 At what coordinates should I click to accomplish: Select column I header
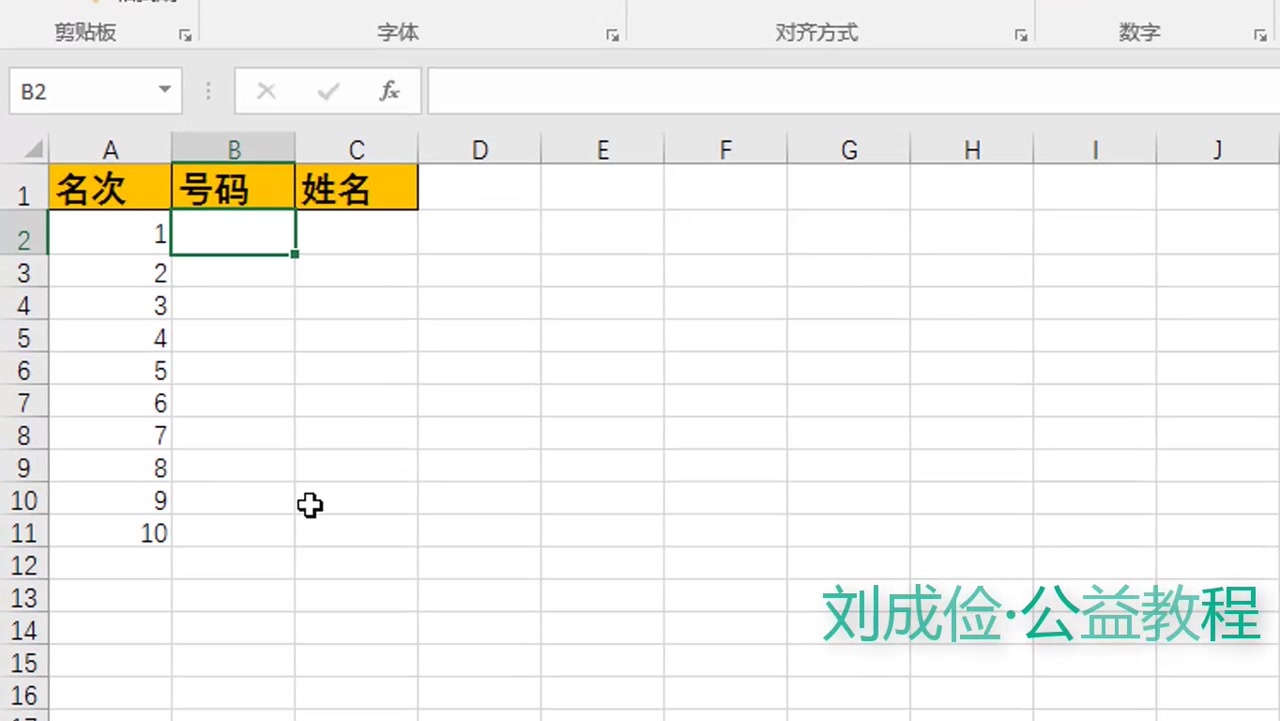pyautogui.click(x=1095, y=150)
